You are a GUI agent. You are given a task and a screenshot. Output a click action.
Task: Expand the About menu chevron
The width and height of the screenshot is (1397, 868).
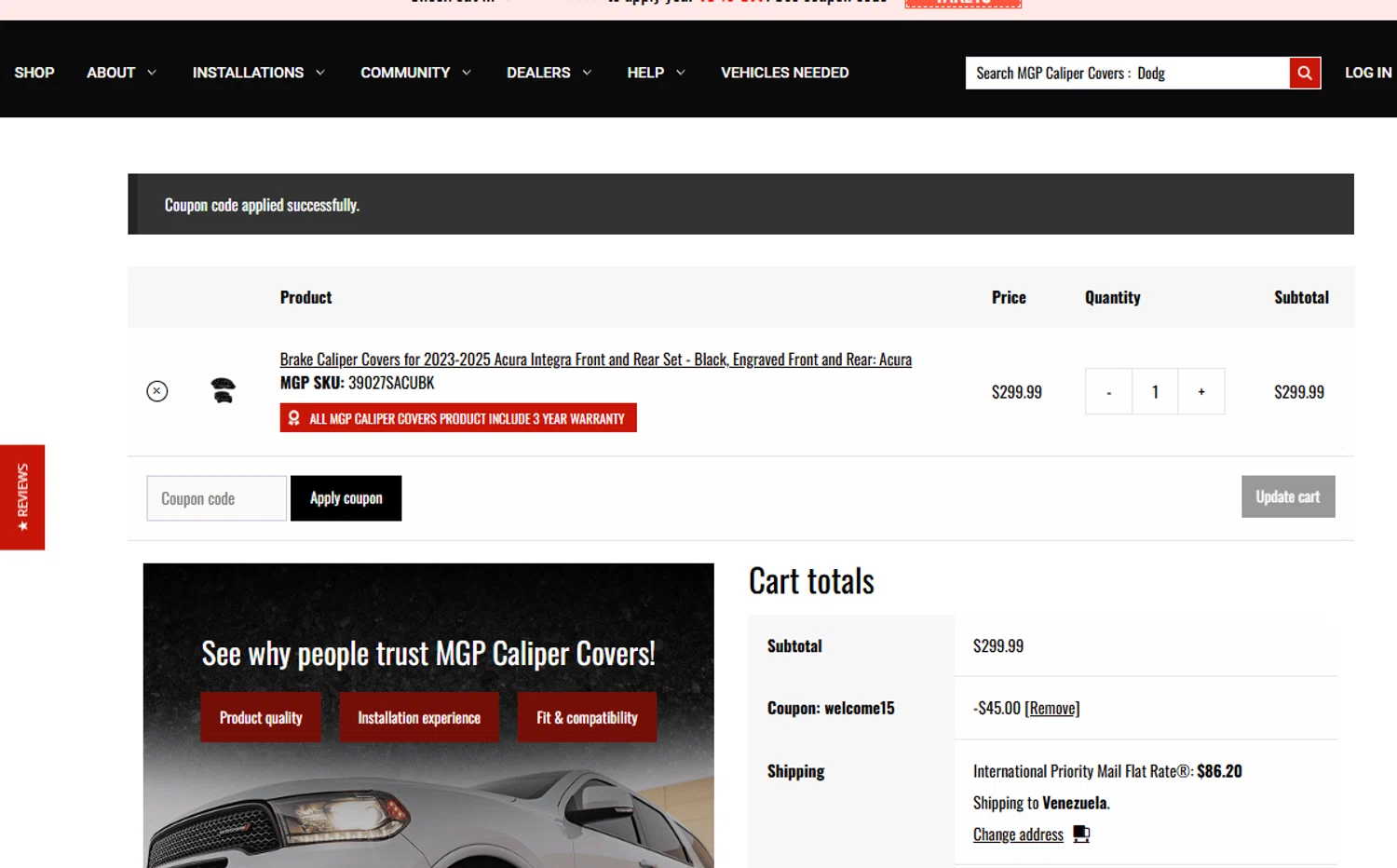(x=152, y=73)
